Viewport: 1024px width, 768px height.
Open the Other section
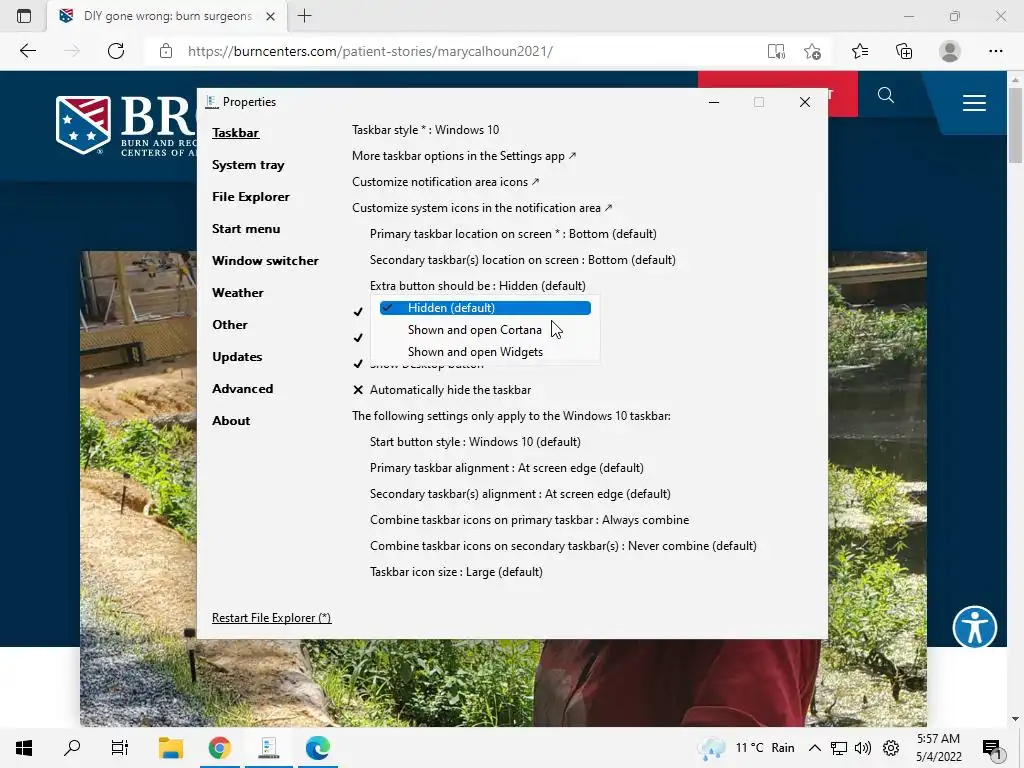229,325
